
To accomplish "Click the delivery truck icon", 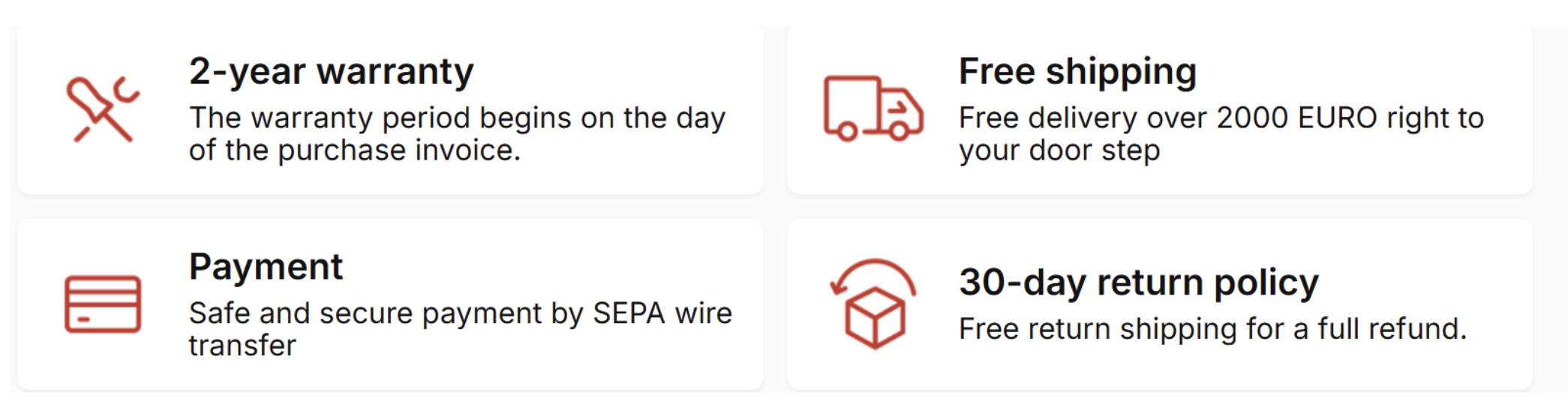I will tap(873, 109).
